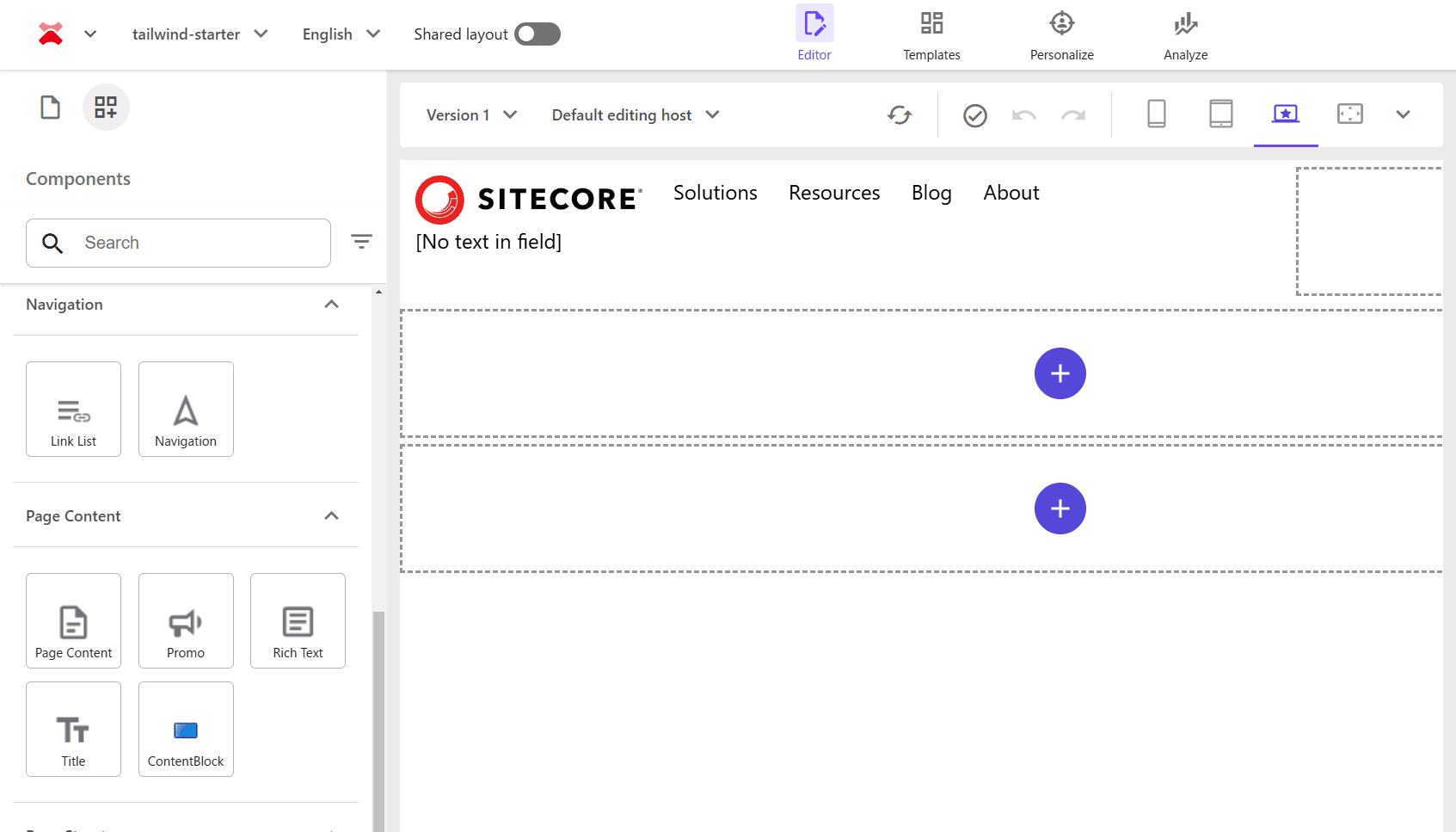Collapse the Navigation components section

(331, 305)
